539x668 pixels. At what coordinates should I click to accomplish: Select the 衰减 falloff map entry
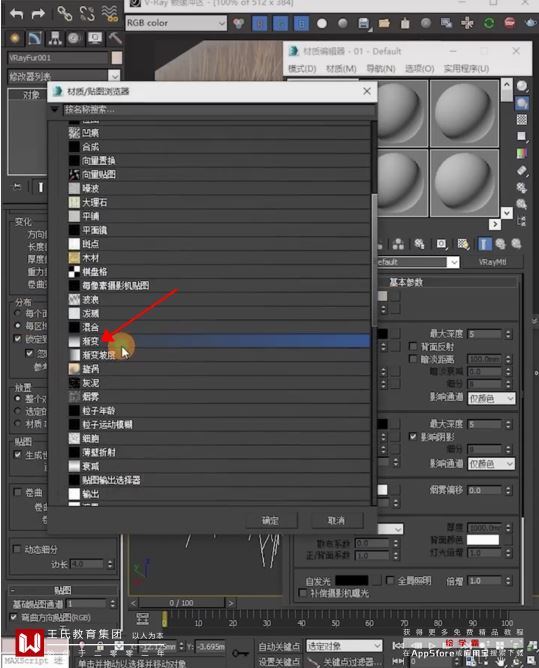219,466
